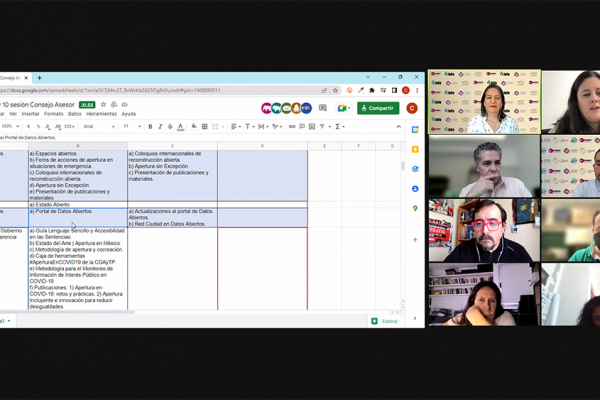Open the comment history icon

tap(323, 108)
